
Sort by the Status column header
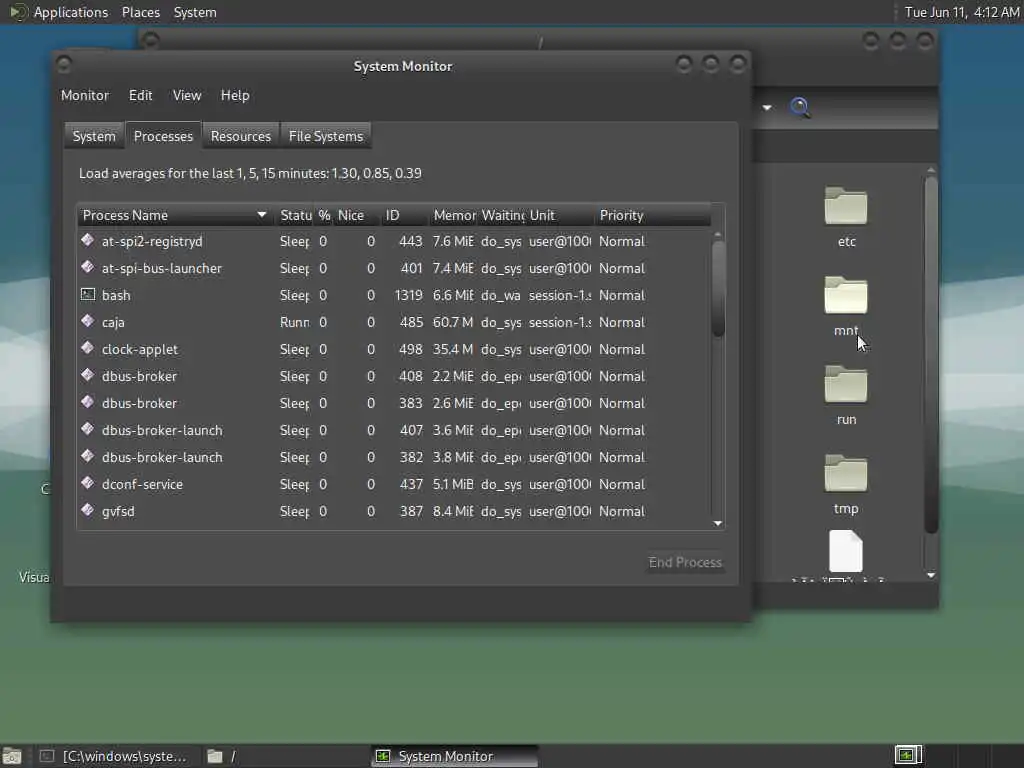pyautogui.click(x=295, y=215)
